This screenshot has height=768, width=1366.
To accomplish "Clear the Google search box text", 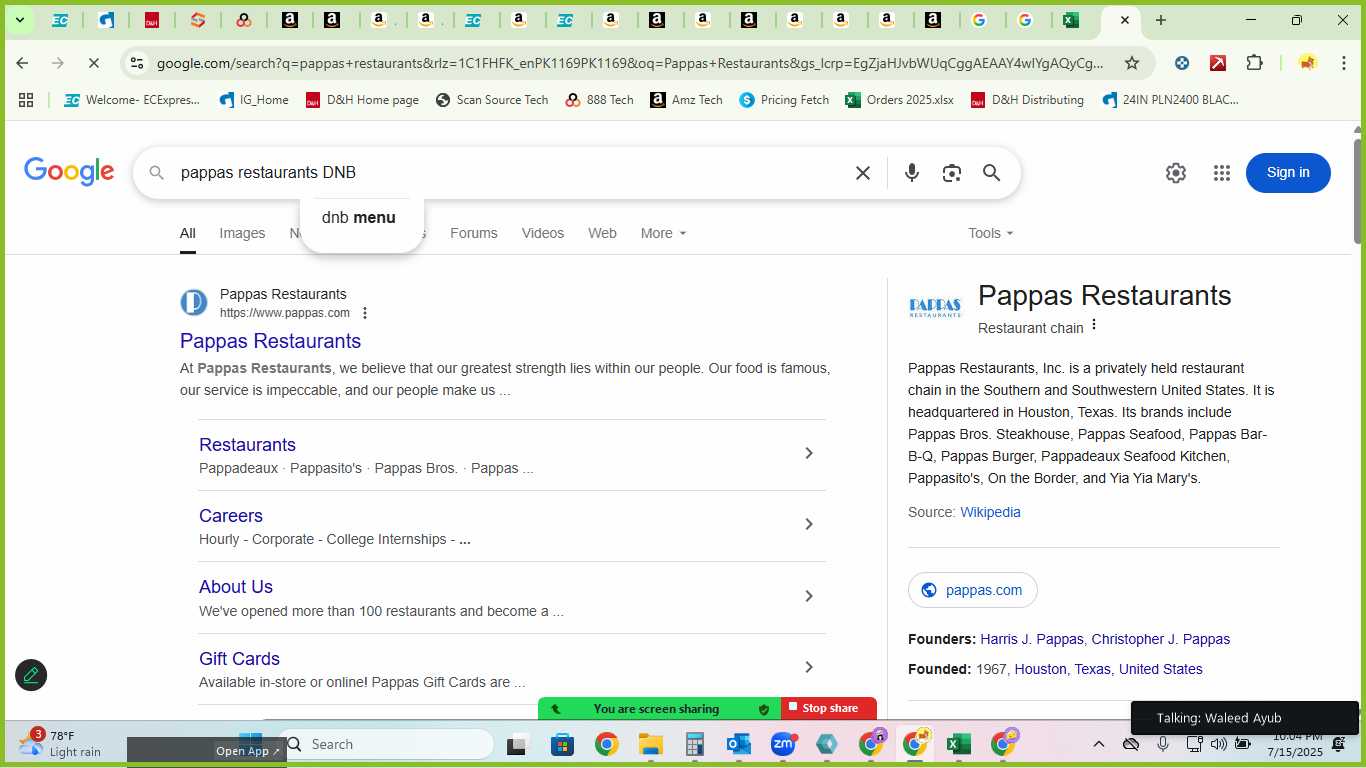I will 863,173.
